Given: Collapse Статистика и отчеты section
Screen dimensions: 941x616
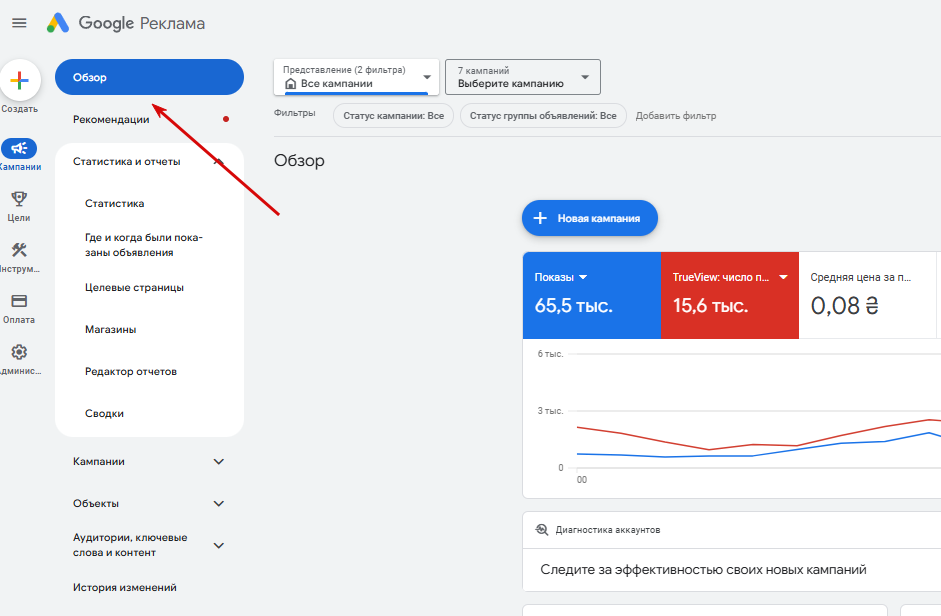Looking at the screenshot, I should pos(218,161).
